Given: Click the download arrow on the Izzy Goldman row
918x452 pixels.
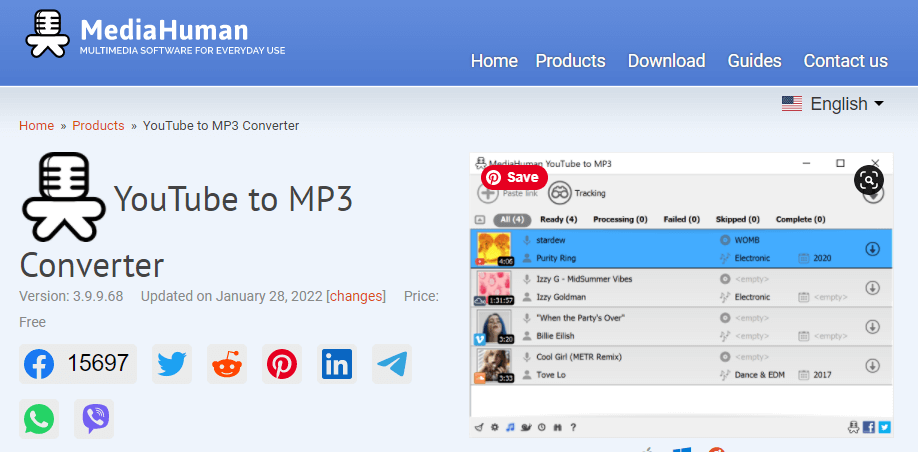Looking at the screenshot, I should coord(872,287).
